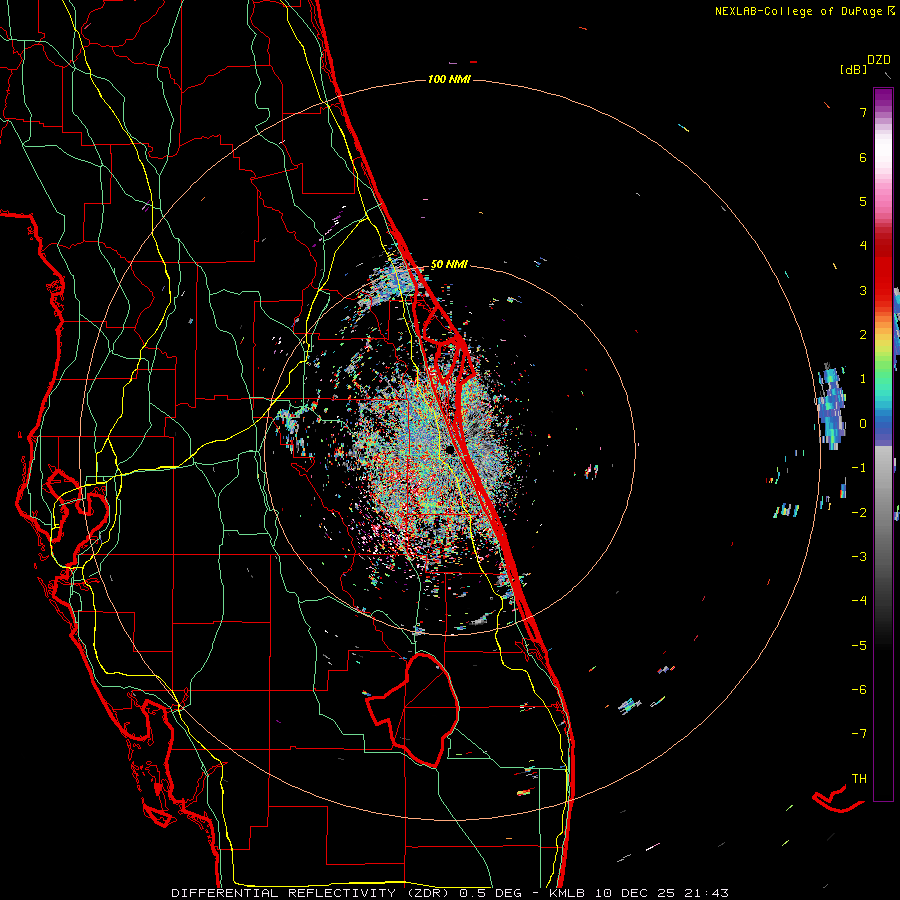Click the 50 NMI range ring label
Viewport: 900px width, 900px height.
[449, 265]
